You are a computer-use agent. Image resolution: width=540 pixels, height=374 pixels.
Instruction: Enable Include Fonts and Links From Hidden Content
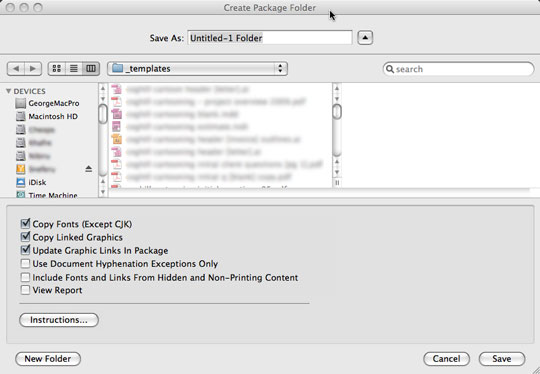click(x=25, y=277)
